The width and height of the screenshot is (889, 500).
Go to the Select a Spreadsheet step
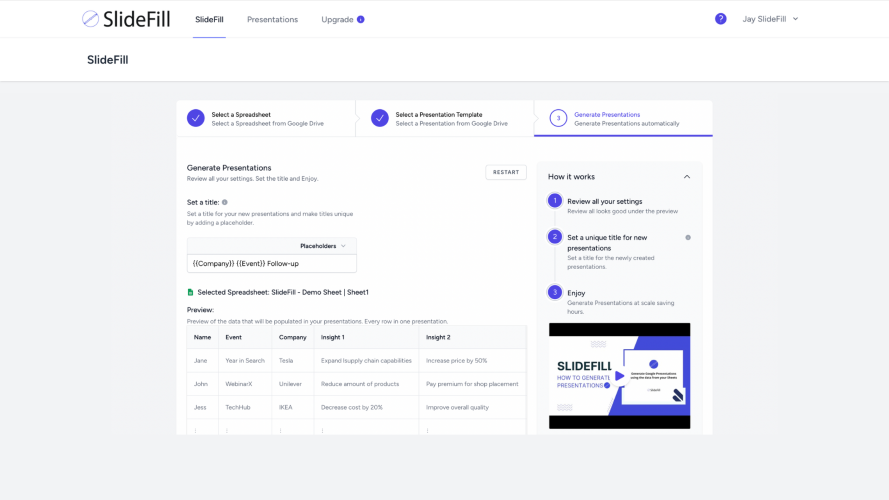point(266,118)
